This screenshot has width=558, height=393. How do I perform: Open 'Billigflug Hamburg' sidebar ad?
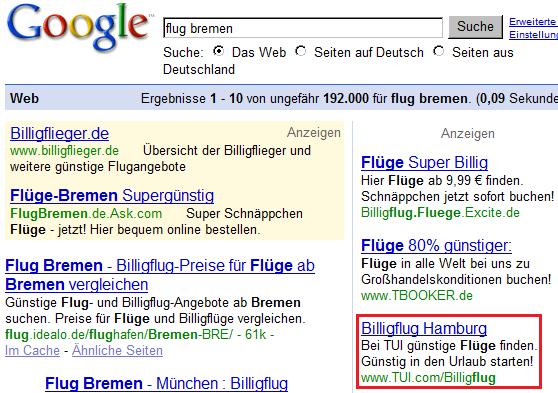[424, 328]
